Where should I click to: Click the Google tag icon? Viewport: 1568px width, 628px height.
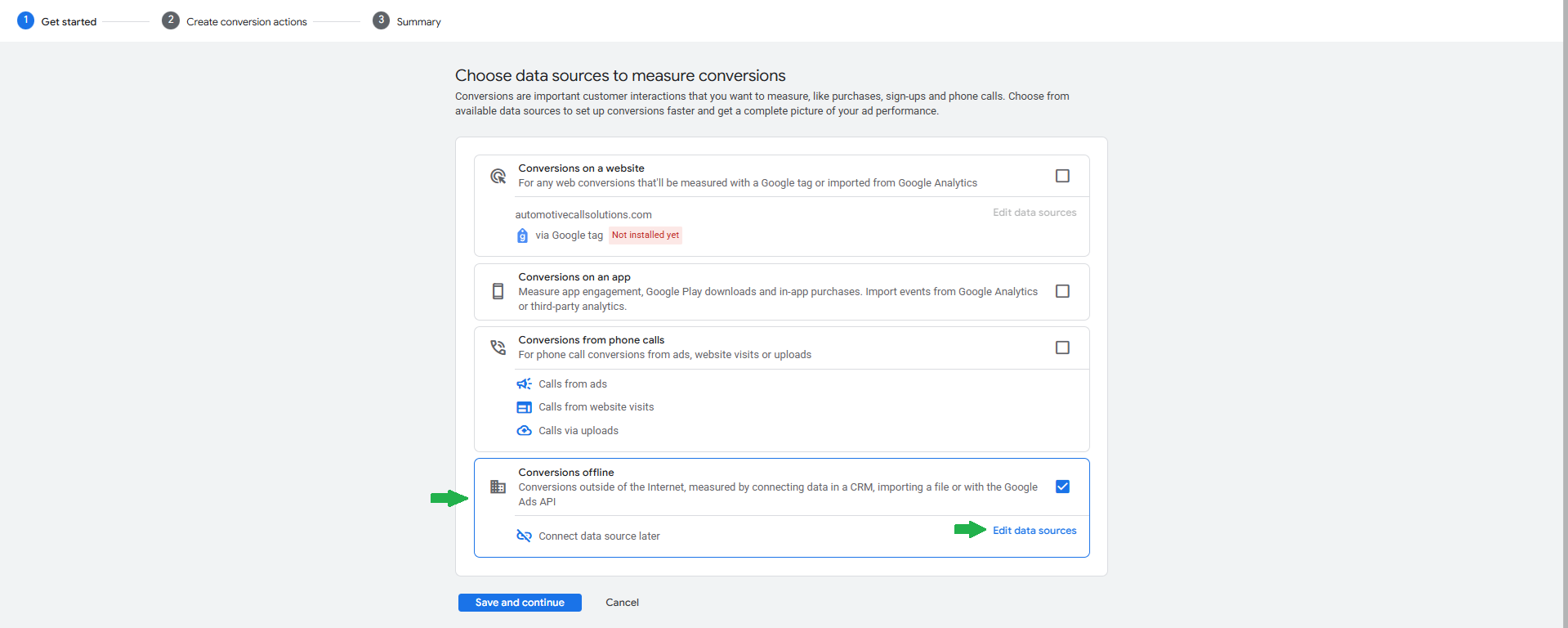523,235
